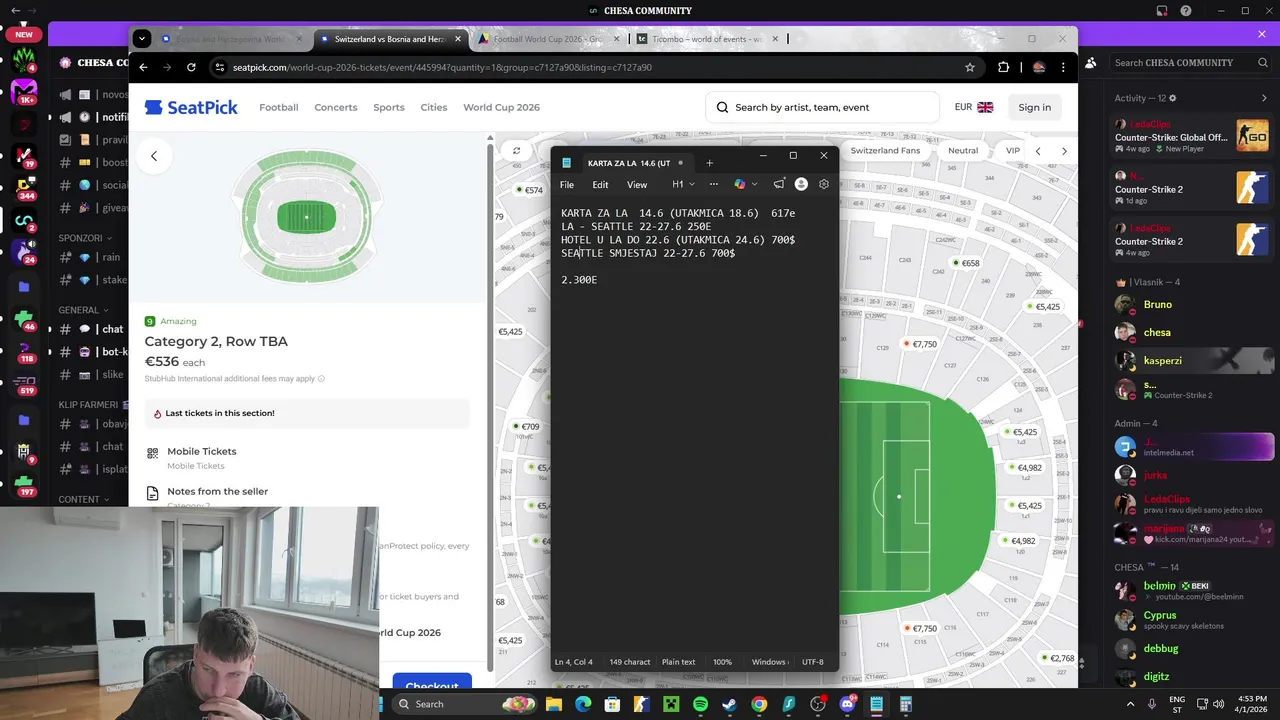Image resolution: width=1280 pixels, height=720 pixels.
Task: Click Chrome address bar URL
Action: tap(442, 67)
